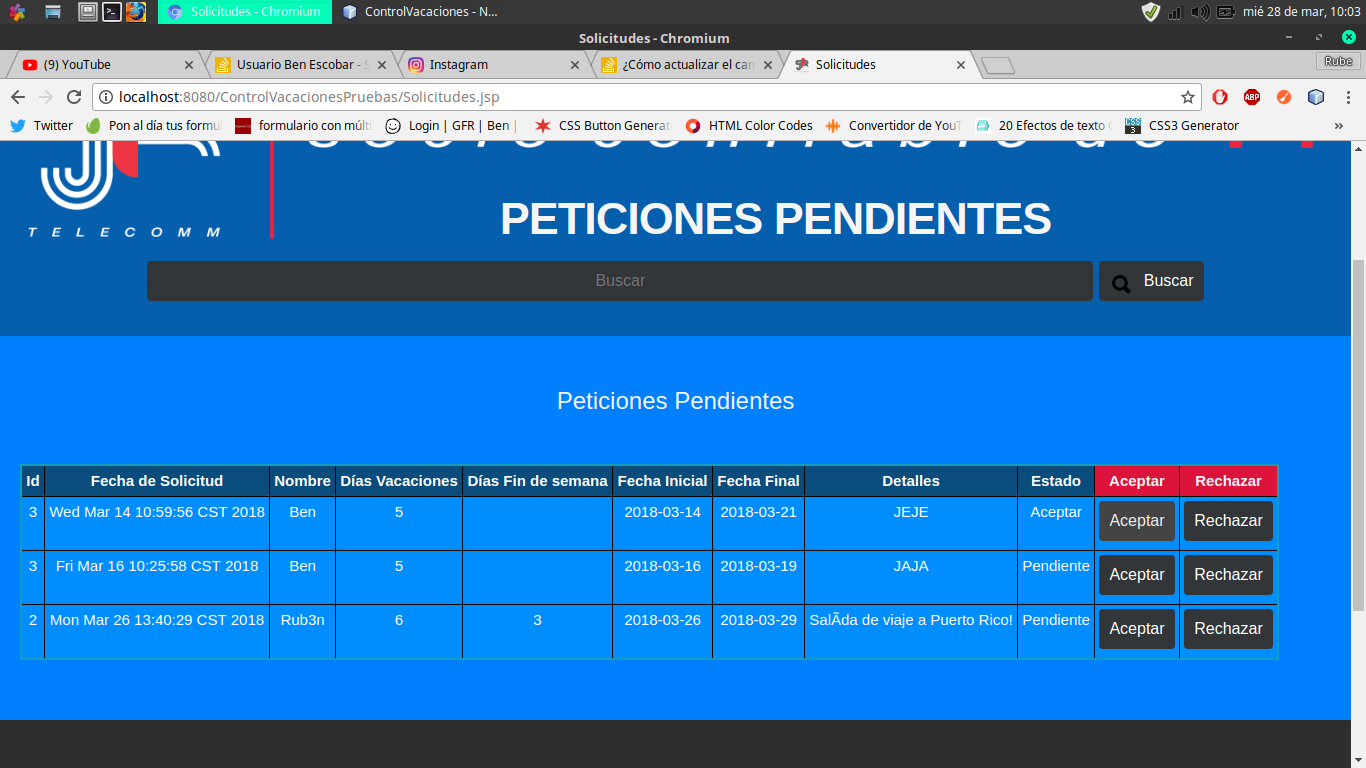
Task: Open the orange pencil extension icon
Action: [1284, 97]
